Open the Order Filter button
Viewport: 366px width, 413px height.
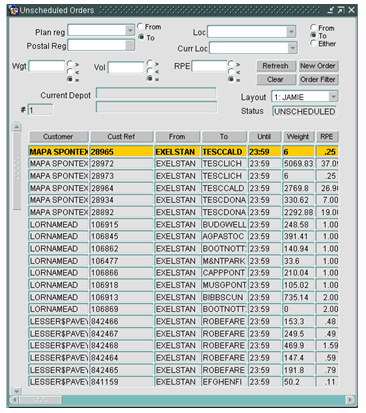click(x=318, y=79)
